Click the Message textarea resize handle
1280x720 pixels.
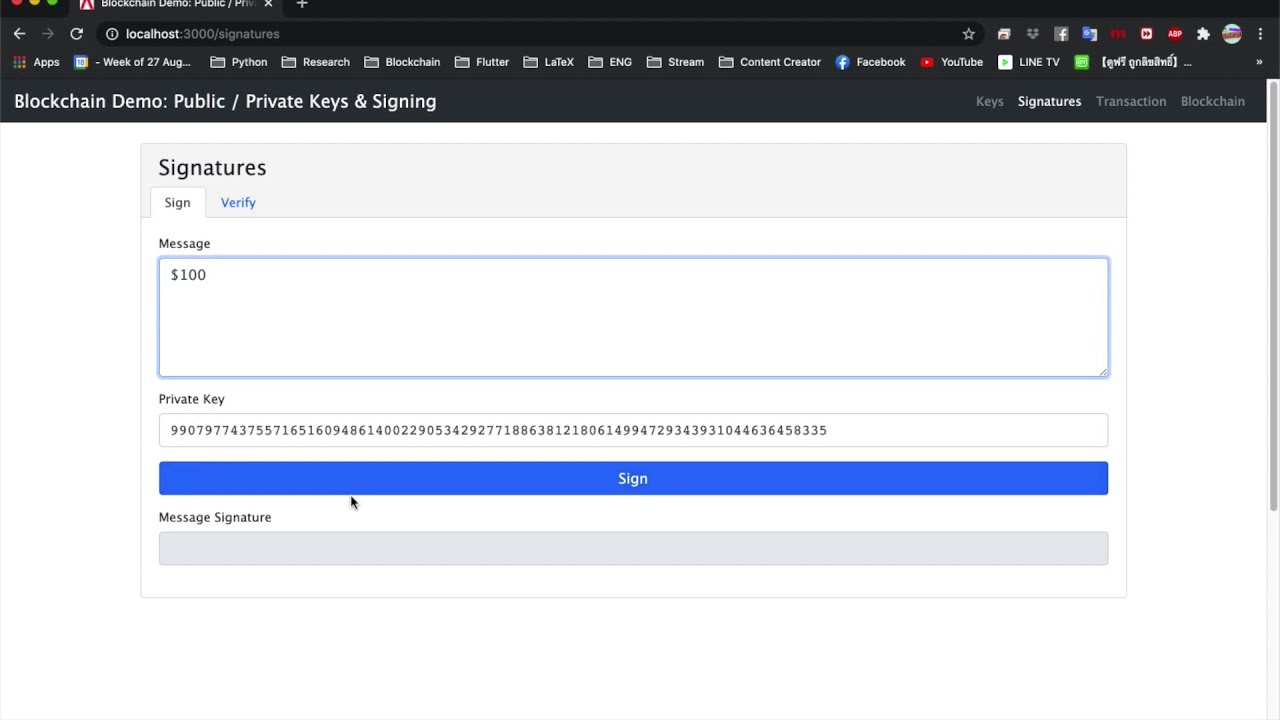[1103, 372]
